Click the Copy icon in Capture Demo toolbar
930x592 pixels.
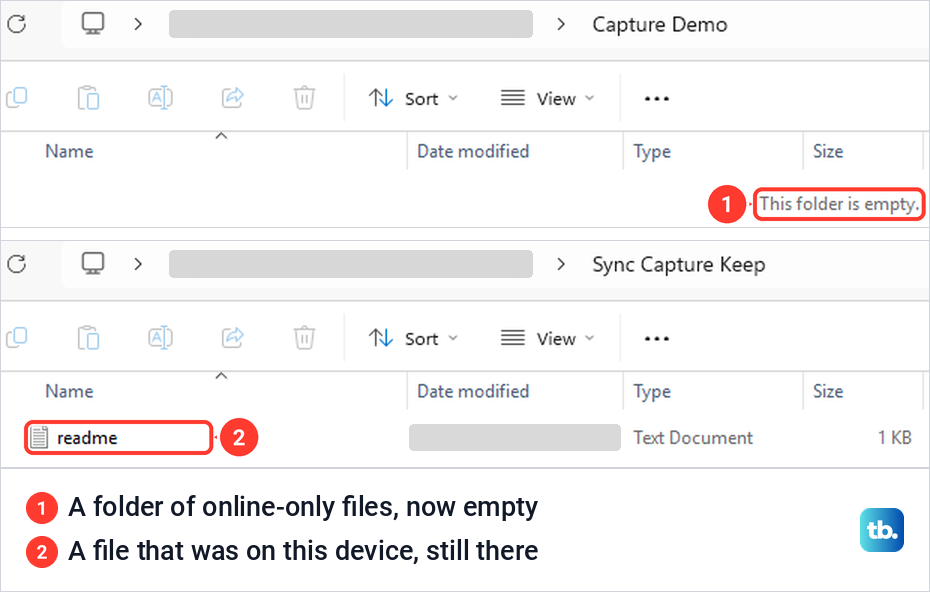pyautogui.click(x=17, y=98)
